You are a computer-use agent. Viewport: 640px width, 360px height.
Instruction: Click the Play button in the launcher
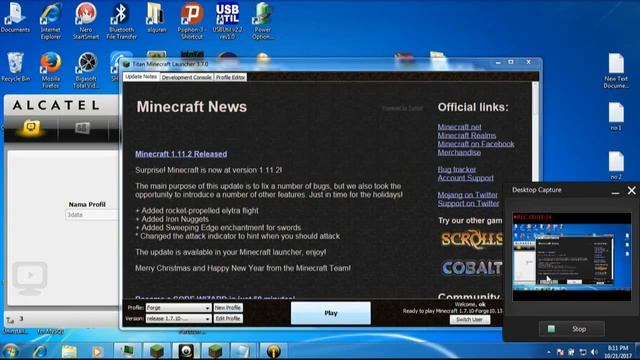click(x=331, y=313)
